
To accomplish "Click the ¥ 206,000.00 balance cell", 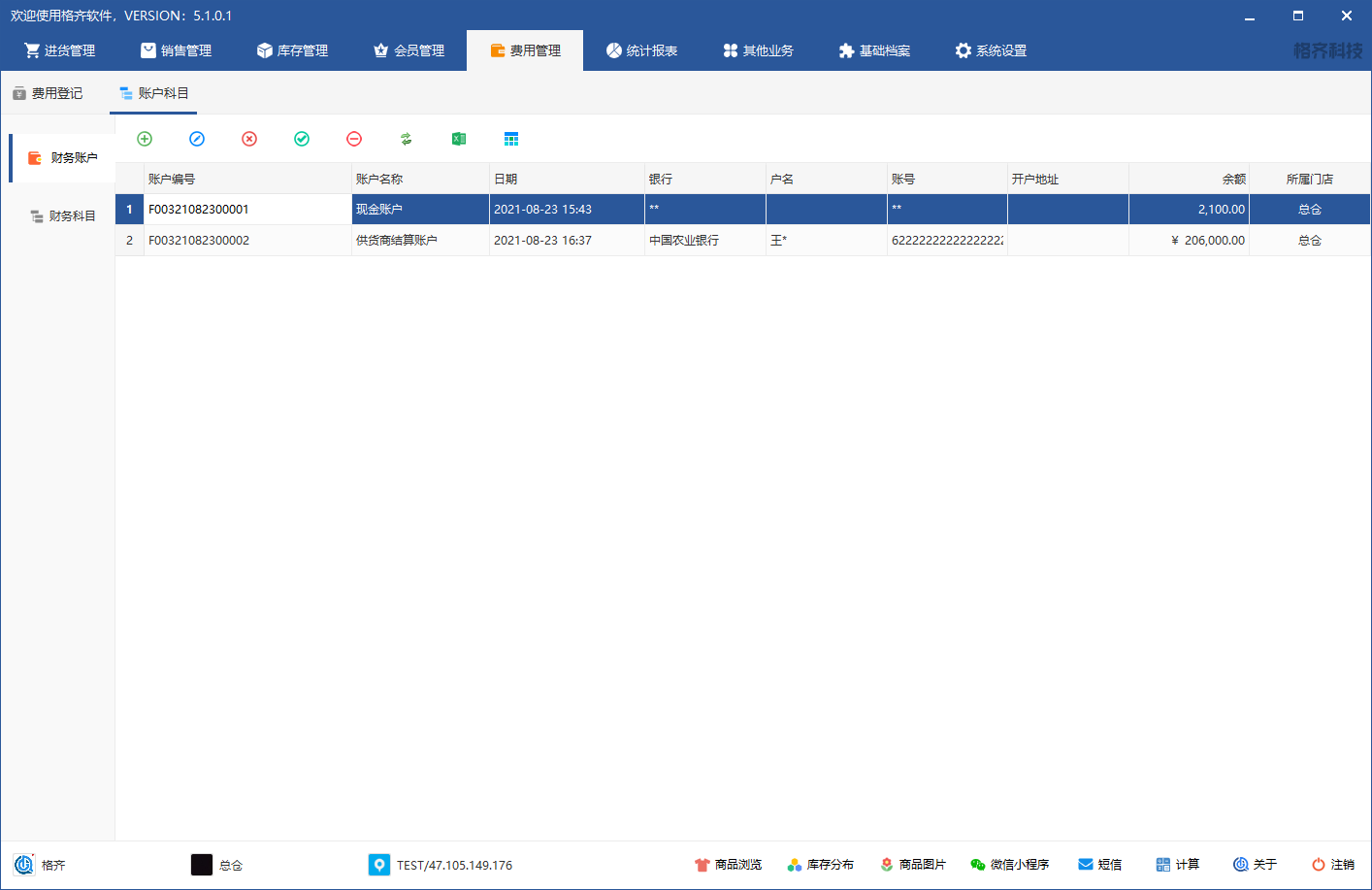I will tap(1189, 240).
